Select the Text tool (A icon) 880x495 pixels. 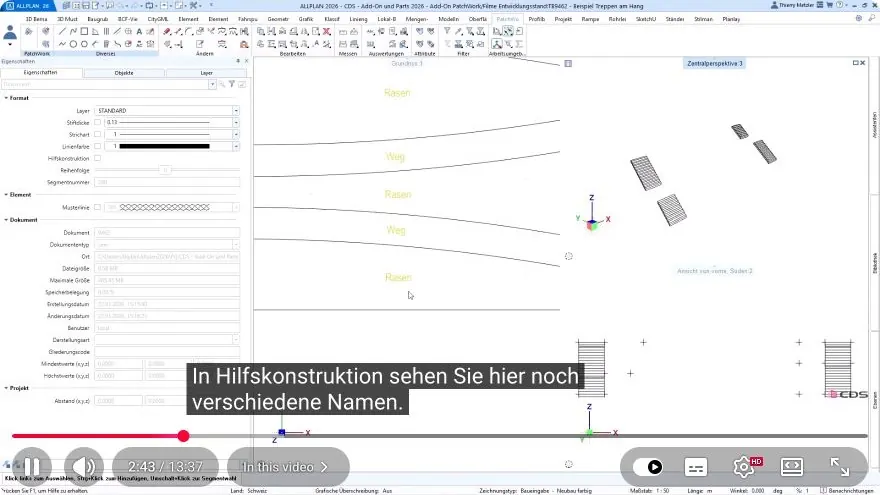tap(139, 31)
